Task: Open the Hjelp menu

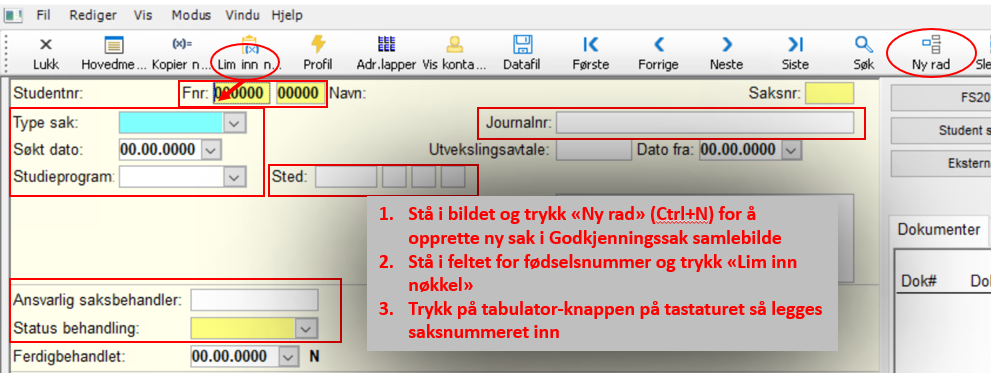Action: (x=287, y=15)
